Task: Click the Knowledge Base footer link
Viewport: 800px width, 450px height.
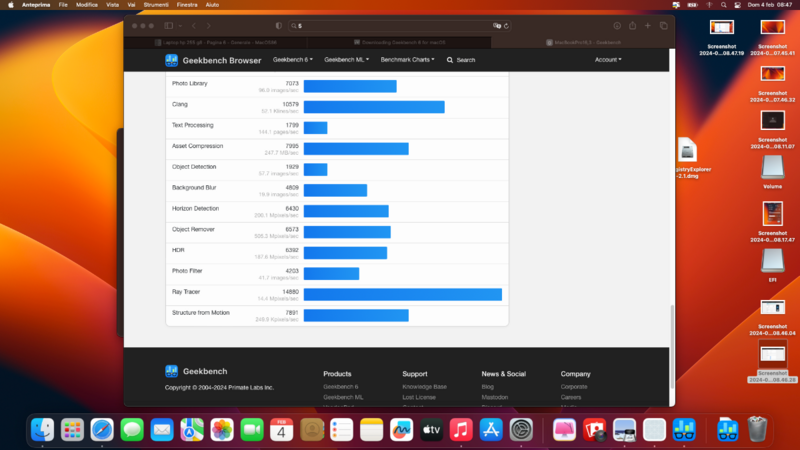Action: (424, 387)
